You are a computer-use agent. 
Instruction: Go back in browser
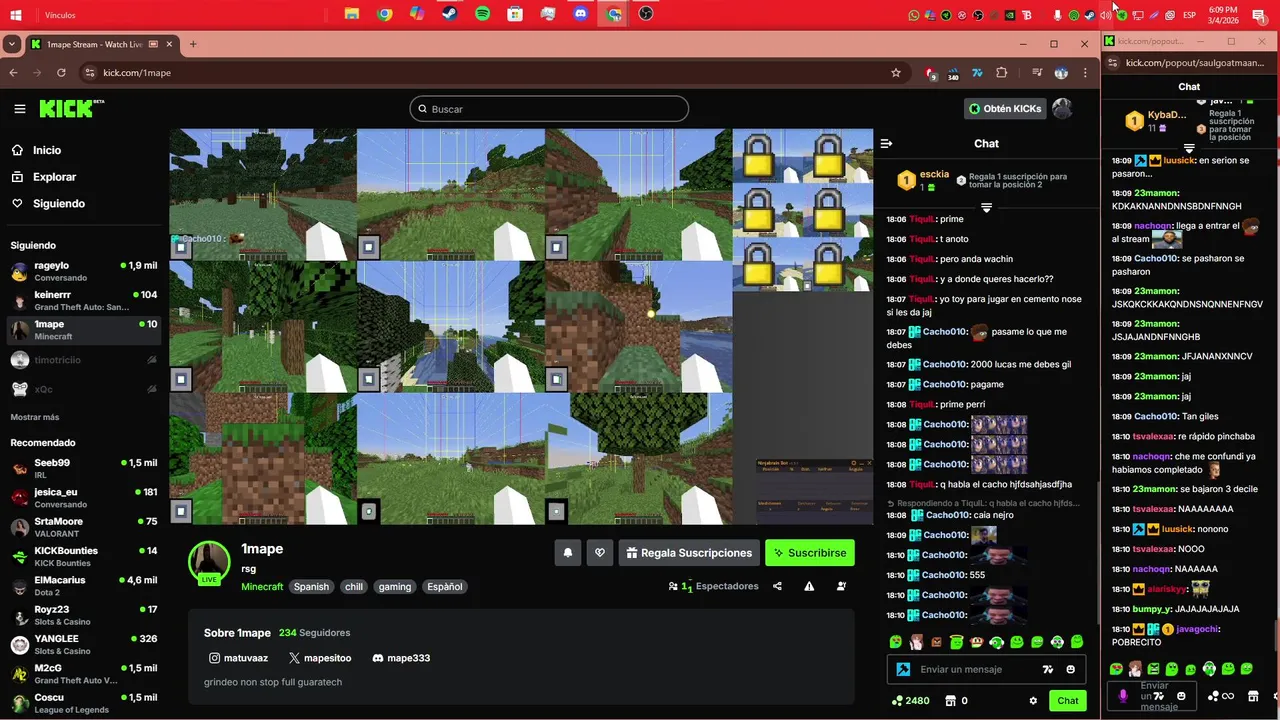point(13,72)
